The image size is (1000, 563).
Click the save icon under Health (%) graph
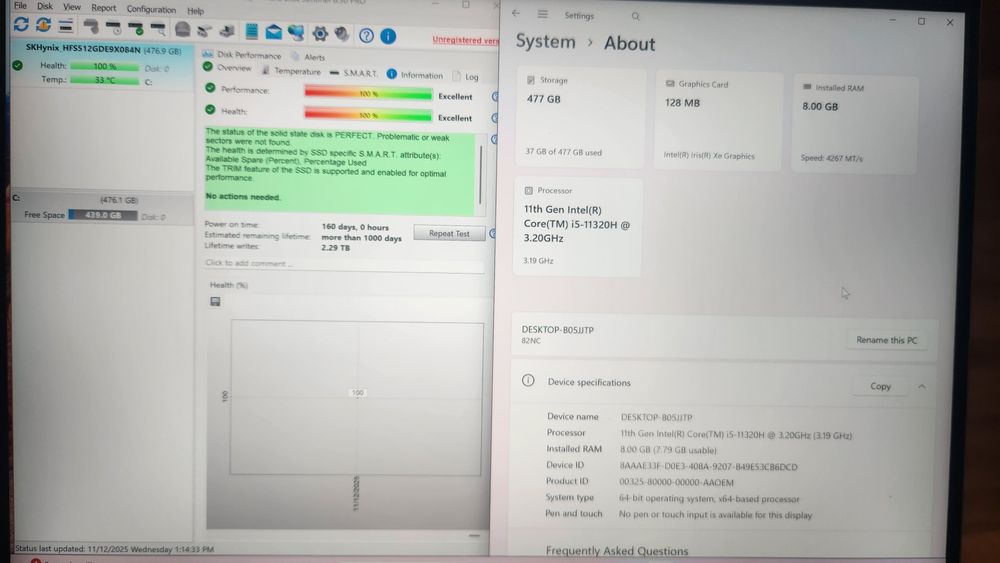pos(216,302)
